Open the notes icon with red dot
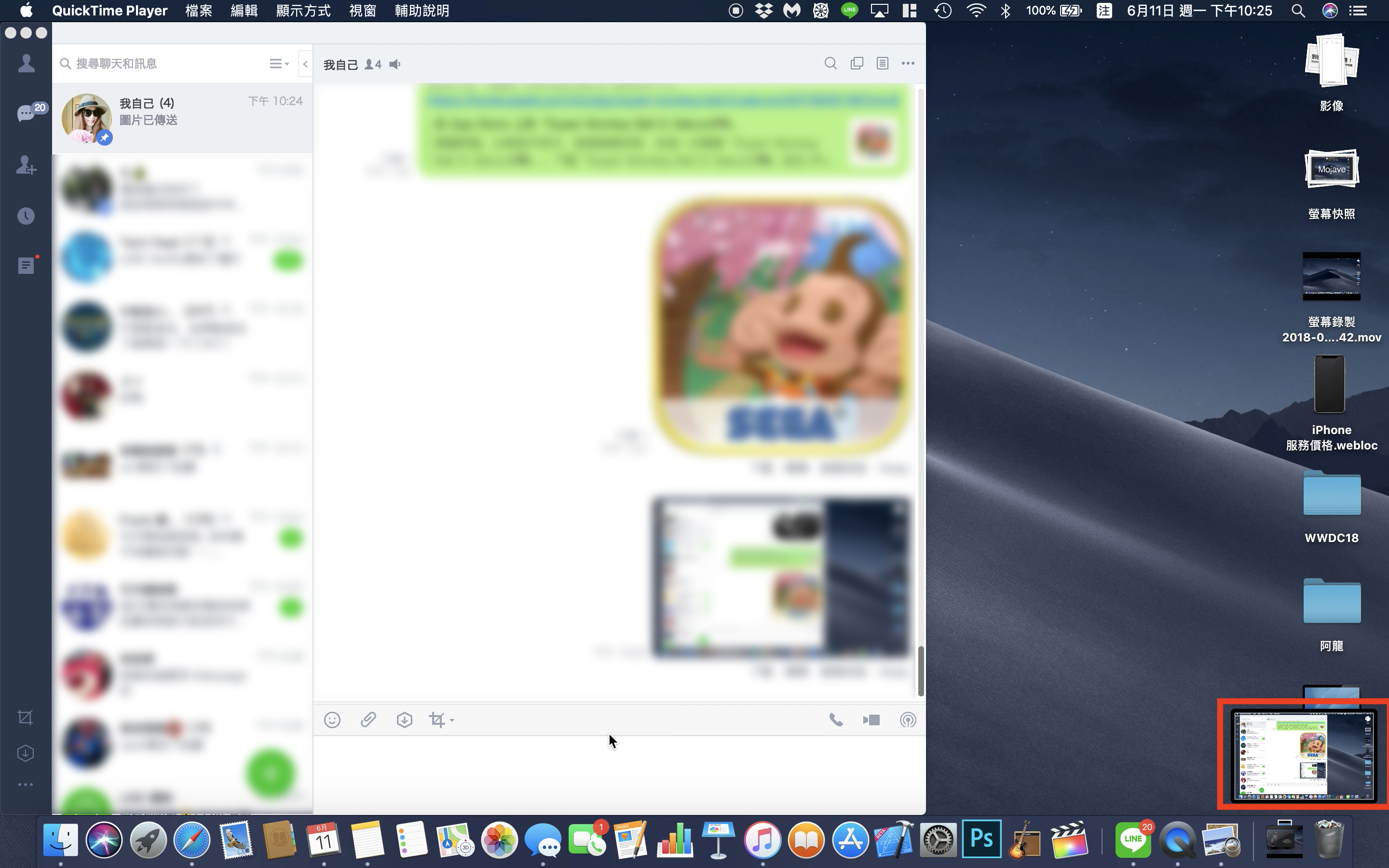The width and height of the screenshot is (1389, 868). coord(27,265)
